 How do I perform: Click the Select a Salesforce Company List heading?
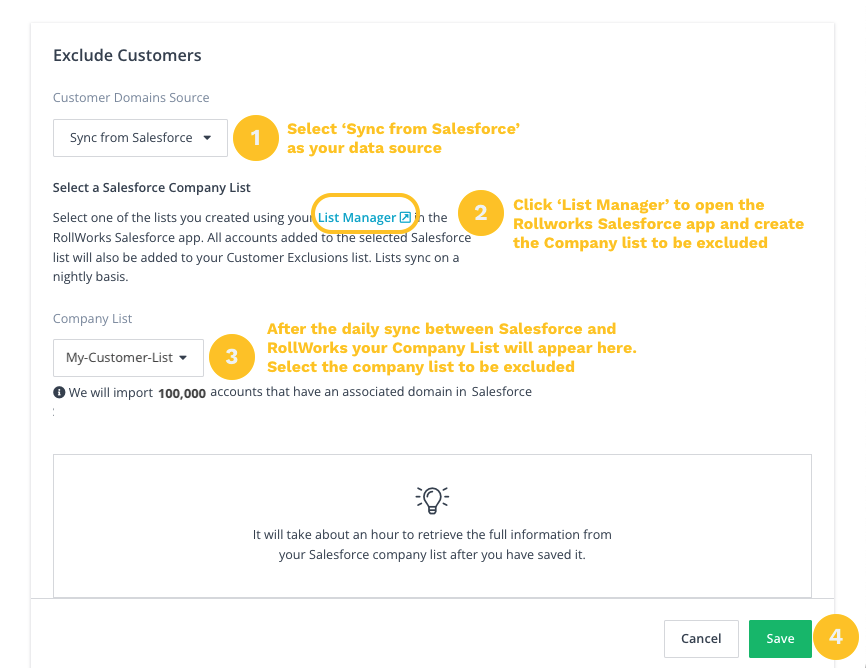coord(151,188)
